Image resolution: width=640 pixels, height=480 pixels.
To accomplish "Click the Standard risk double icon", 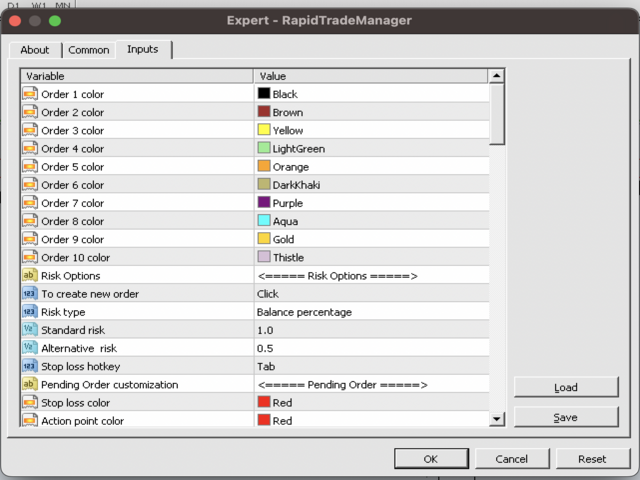I will tap(30, 330).
